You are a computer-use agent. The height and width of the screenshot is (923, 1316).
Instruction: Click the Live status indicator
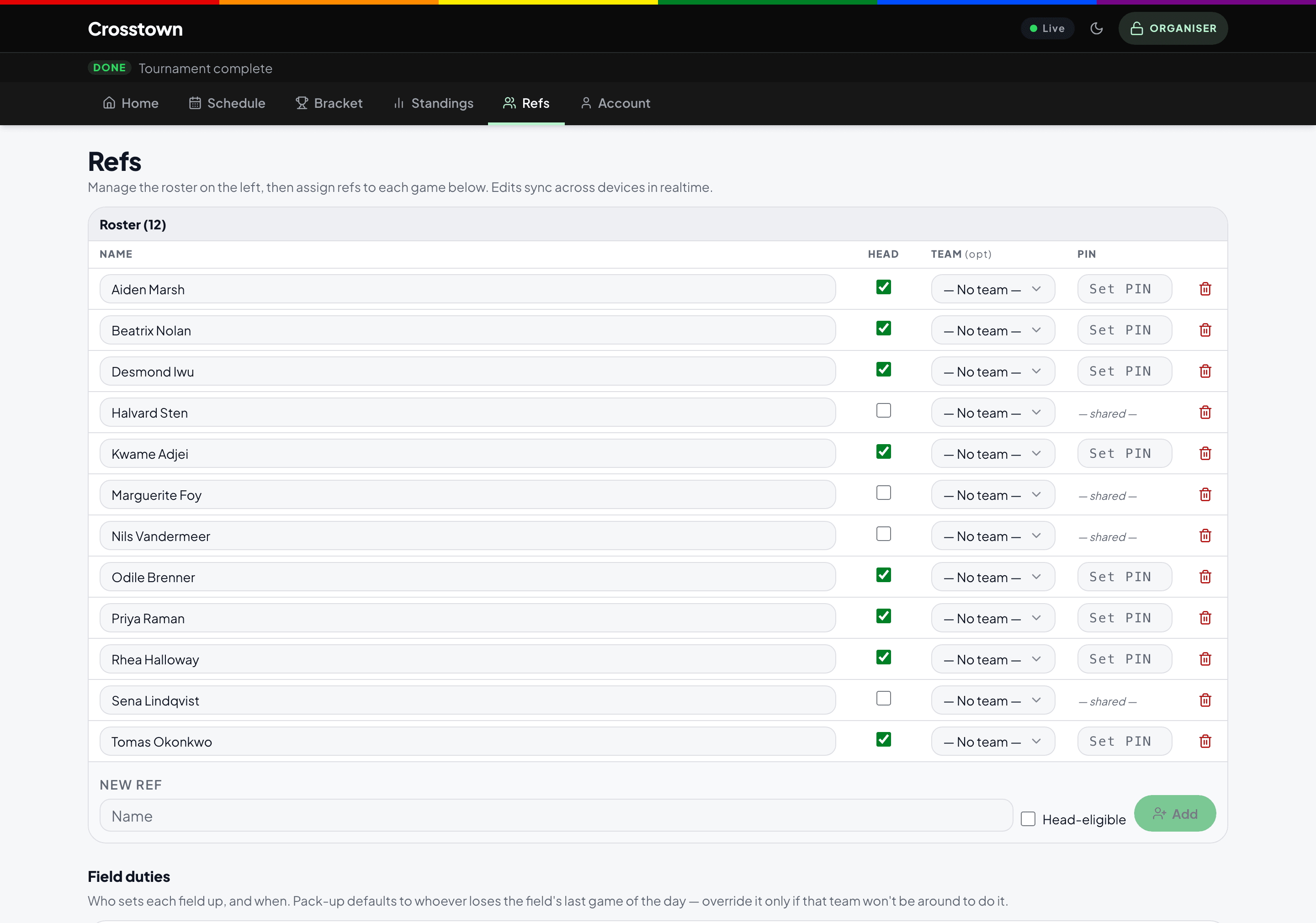point(1047,28)
